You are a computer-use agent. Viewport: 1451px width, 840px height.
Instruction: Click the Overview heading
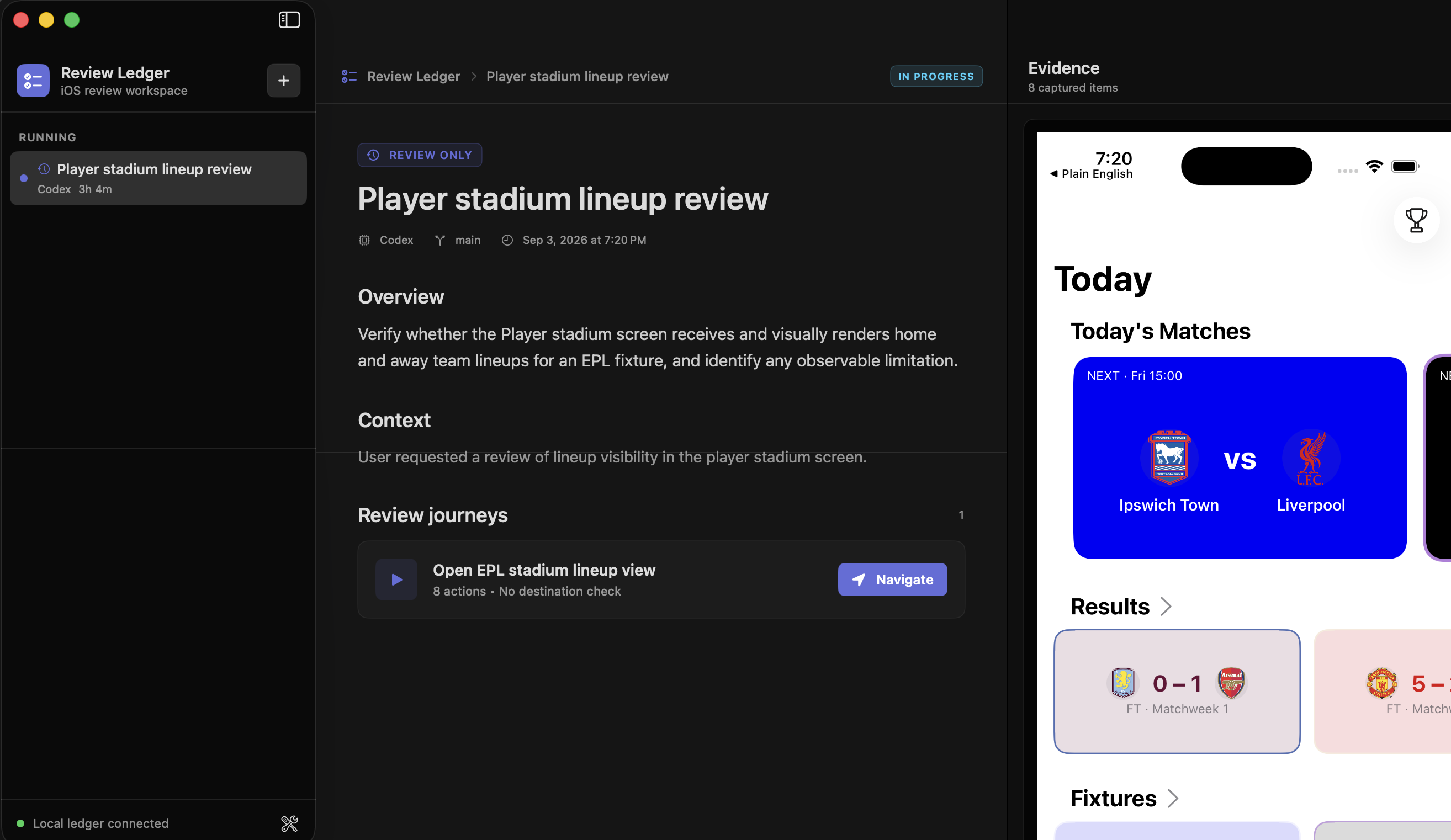click(x=401, y=297)
